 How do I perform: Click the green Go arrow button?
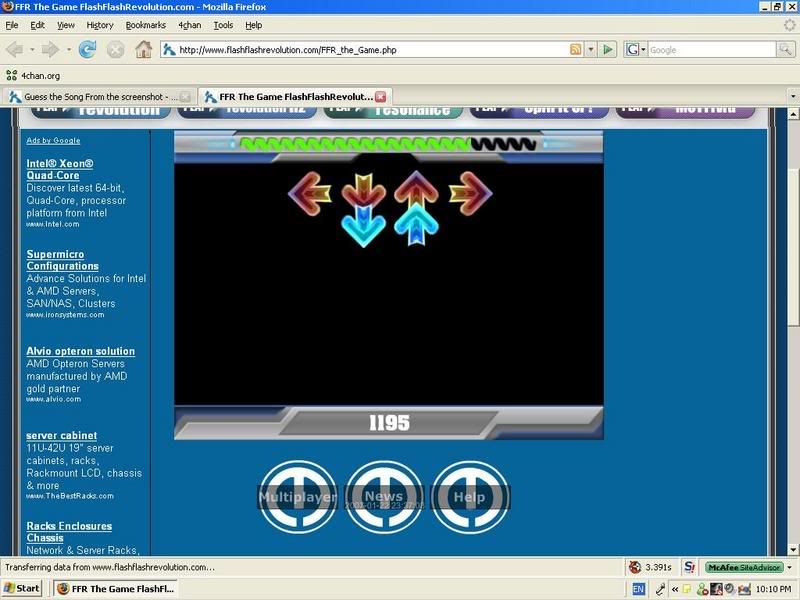point(609,49)
